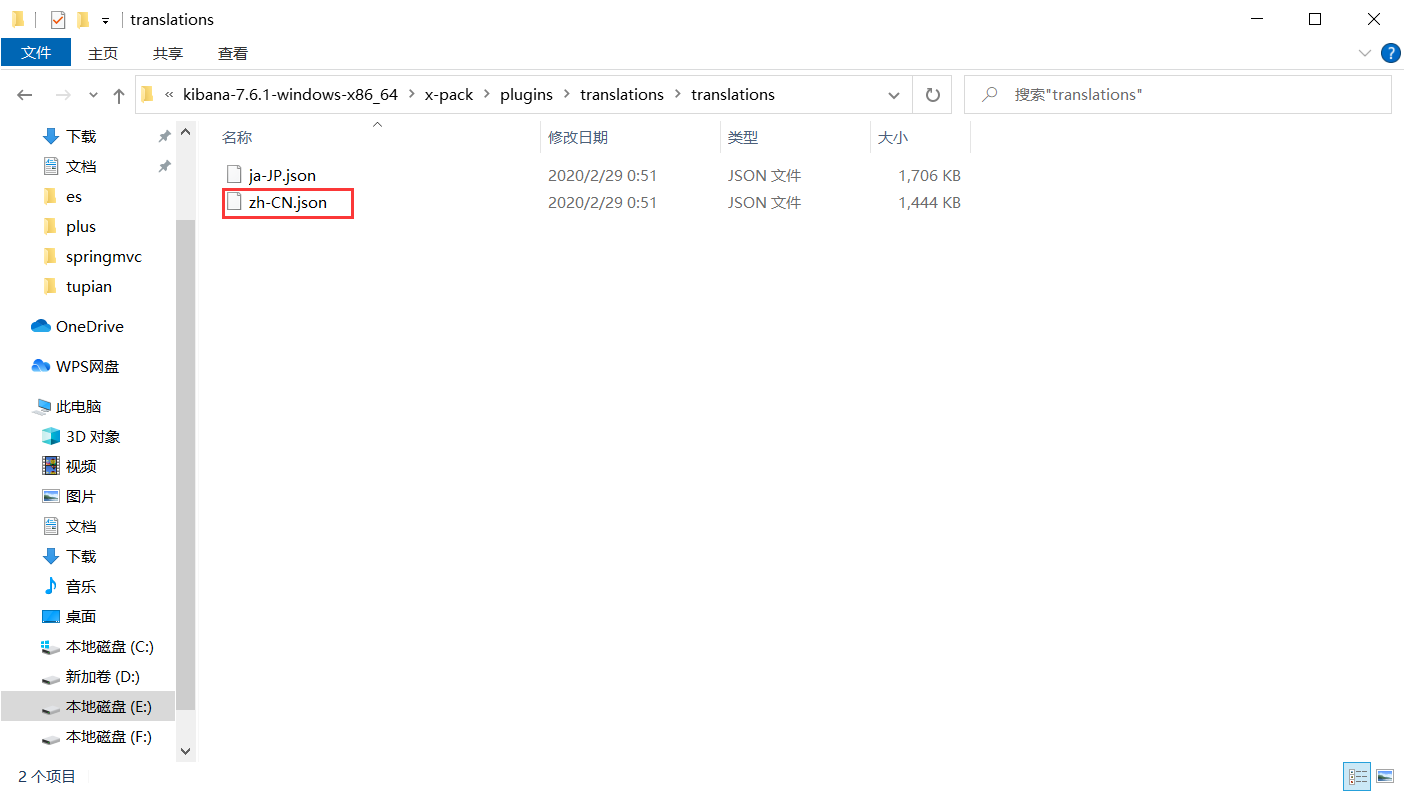Click the x-pack breadcrumb segment
Viewport: 1405px width, 792px height.
(449, 94)
